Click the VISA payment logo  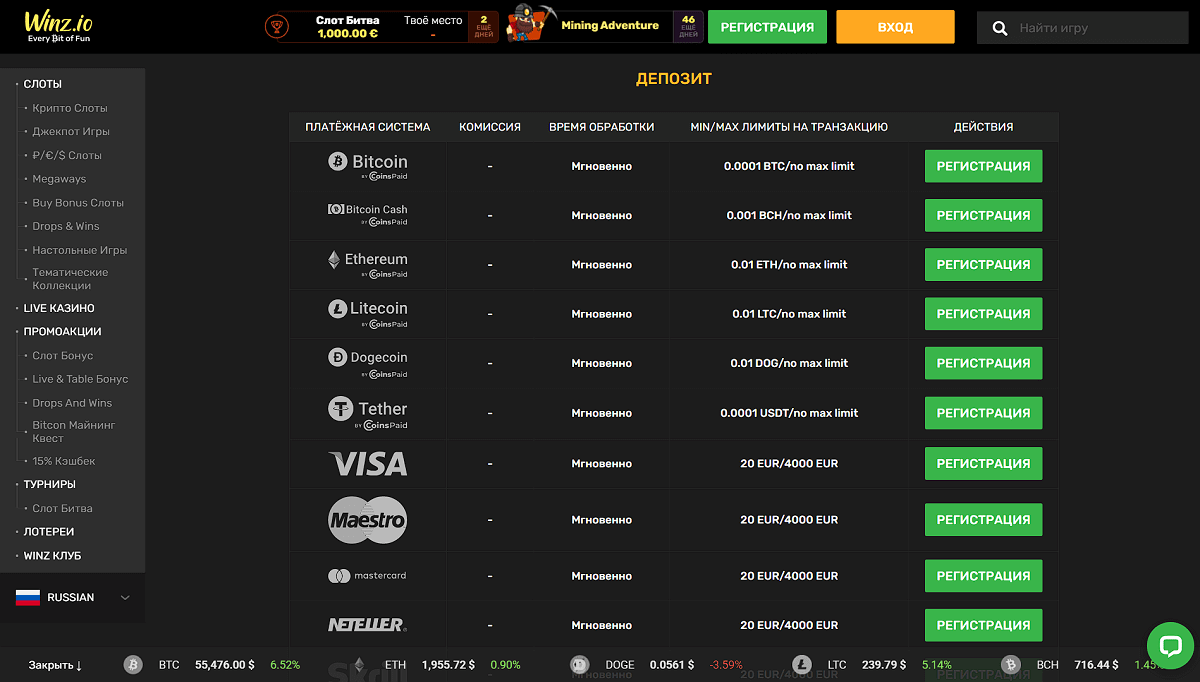coord(368,464)
